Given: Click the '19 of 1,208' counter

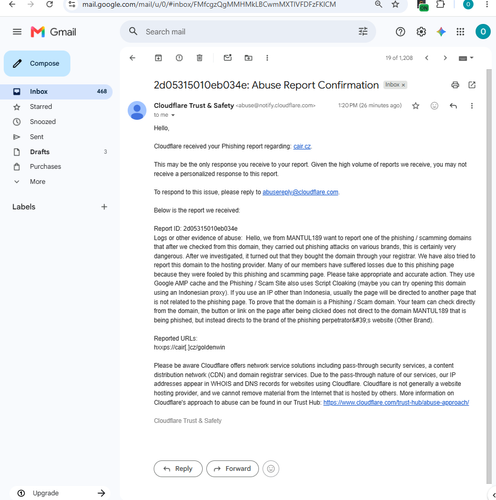Looking at the screenshot, I should point(399,58).
